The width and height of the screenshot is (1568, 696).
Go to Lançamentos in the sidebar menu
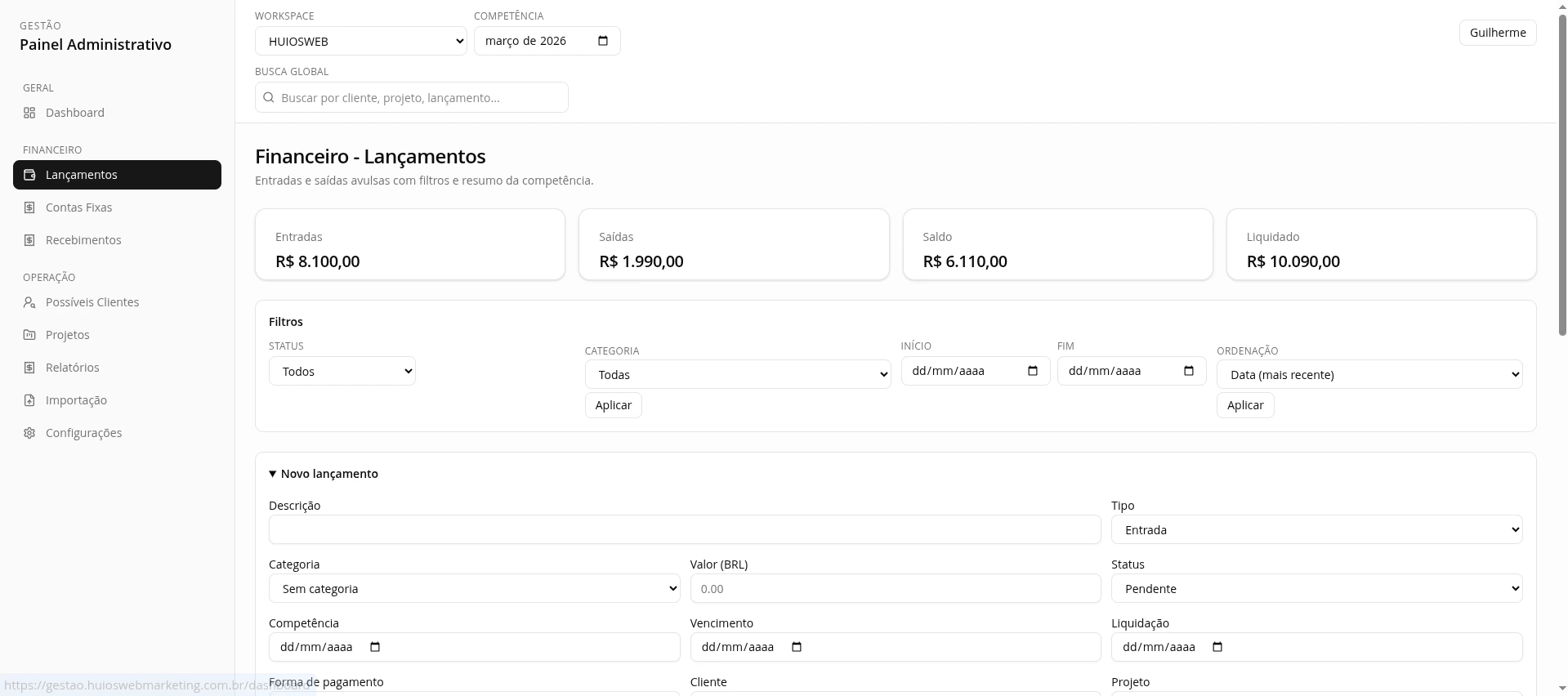(117, 175)
